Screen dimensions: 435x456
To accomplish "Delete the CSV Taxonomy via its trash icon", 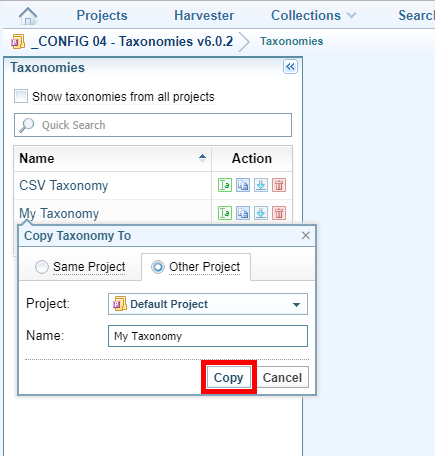I will 279,185.
